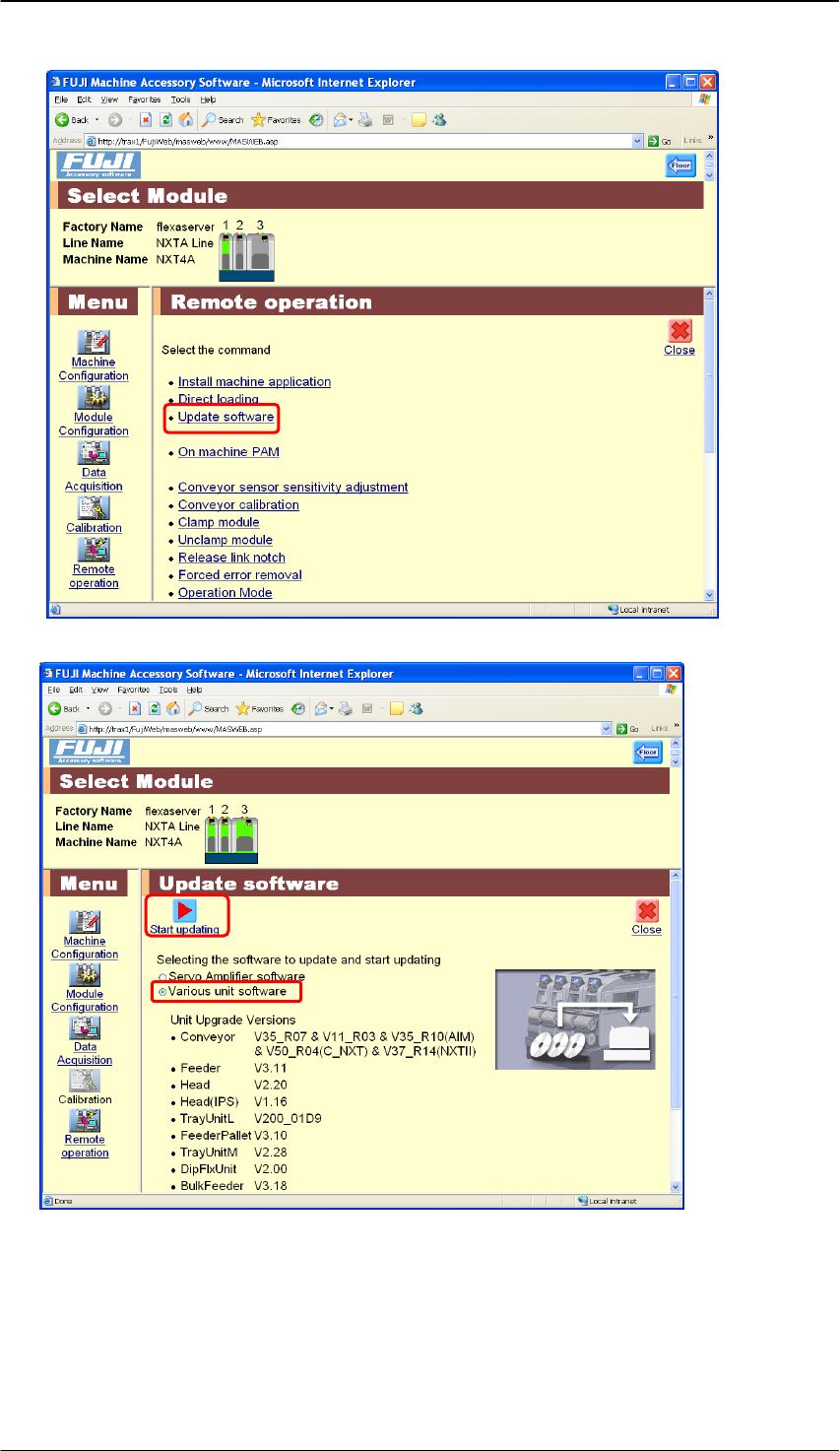The height and width of the screenshot is (1451, 840).
Task: Click content pane scrollbar in Update software window
Action: click(x=676, y=1031)
